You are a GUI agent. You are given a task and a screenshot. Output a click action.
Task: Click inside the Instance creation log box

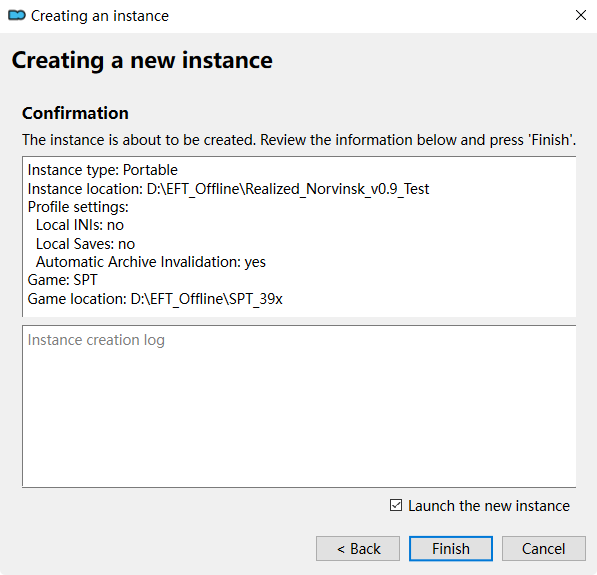299,406
